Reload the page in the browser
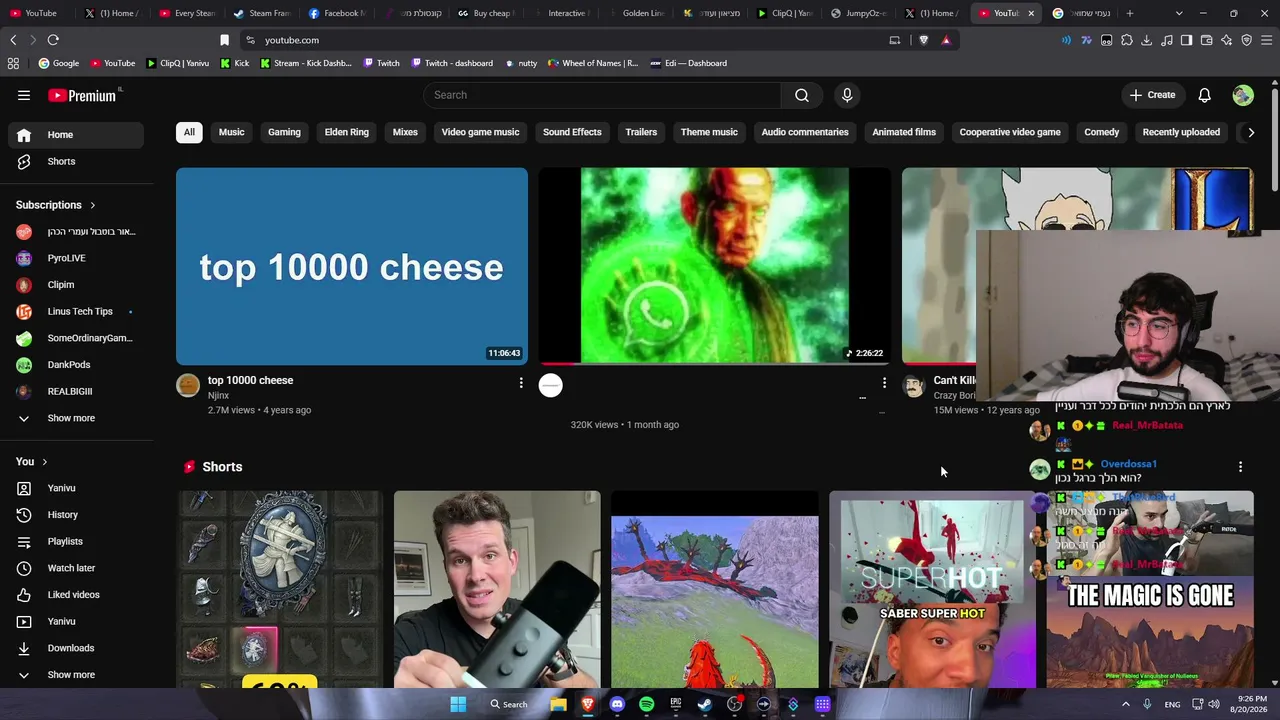The image size is (1280, 720). tap(53, 40)
